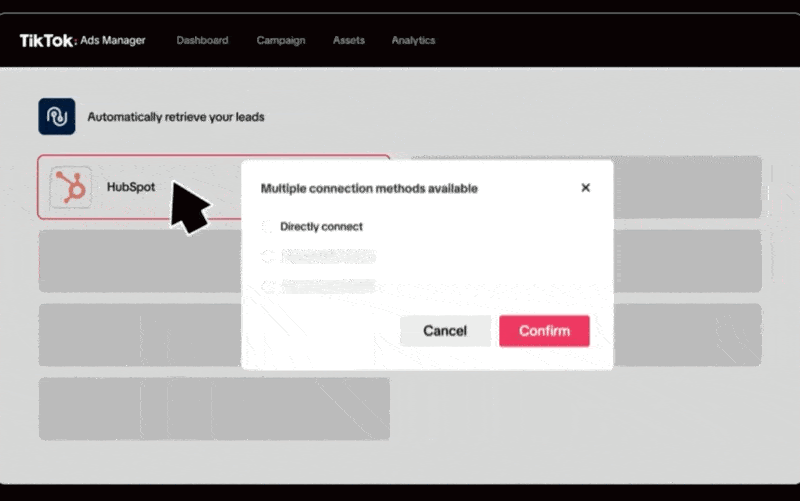The width and height of the screenshot is (800, 501).
Task: Click the TikTok Ads Manager logo
Action: click(83, 40)
